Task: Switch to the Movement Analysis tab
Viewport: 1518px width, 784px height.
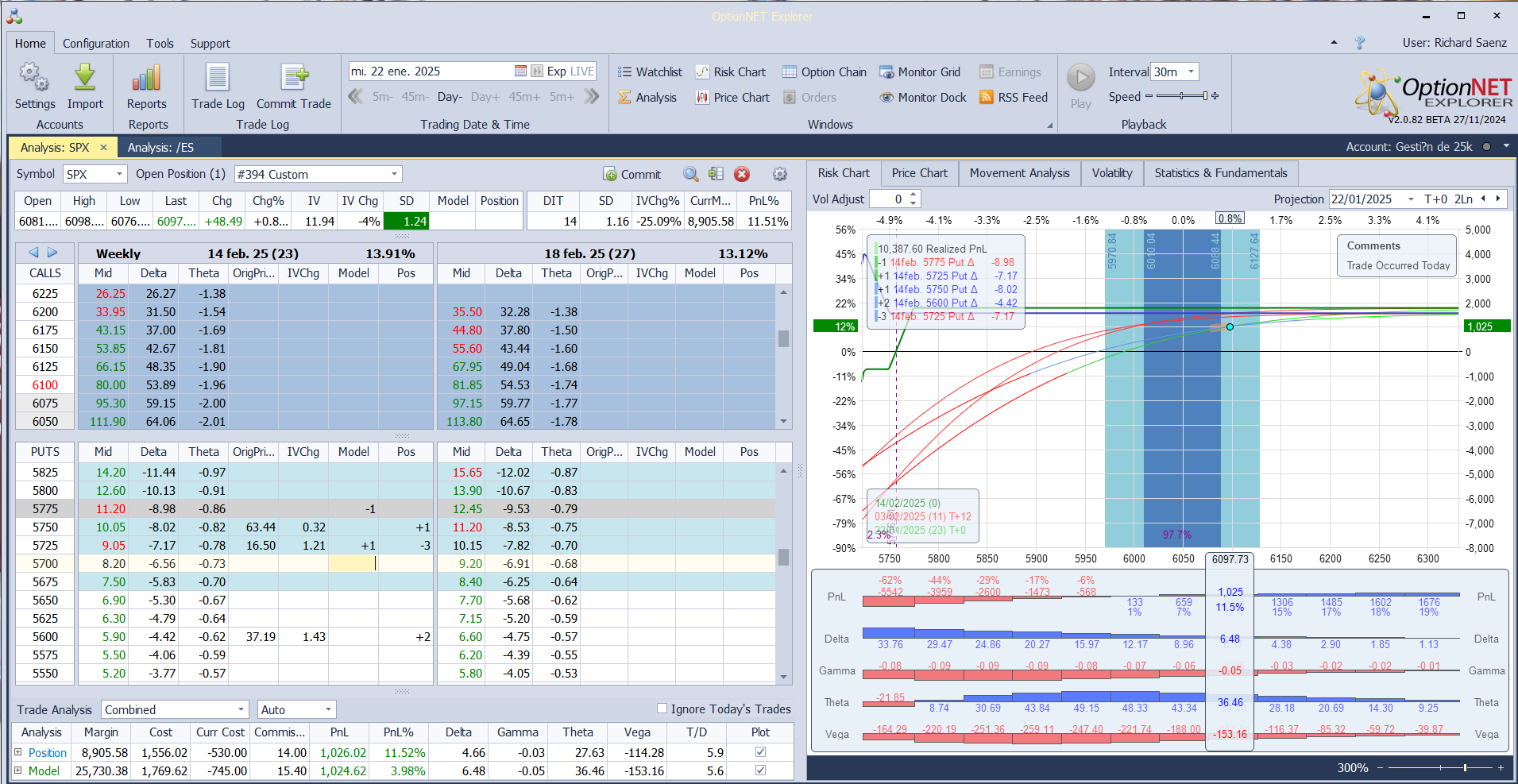Action: (x=1019, y=173)
